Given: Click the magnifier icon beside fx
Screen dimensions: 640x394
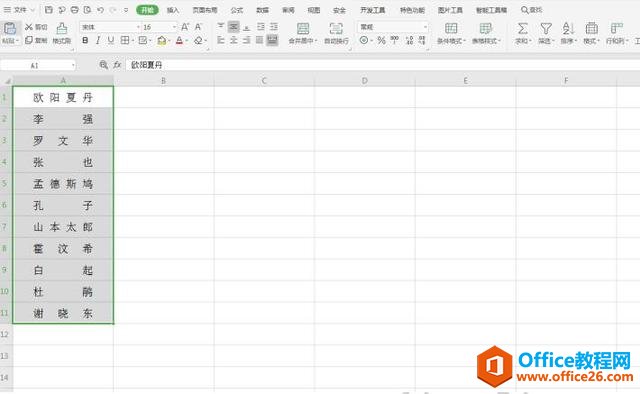Looking at the screenshot, I should click(x=104, y=65).
